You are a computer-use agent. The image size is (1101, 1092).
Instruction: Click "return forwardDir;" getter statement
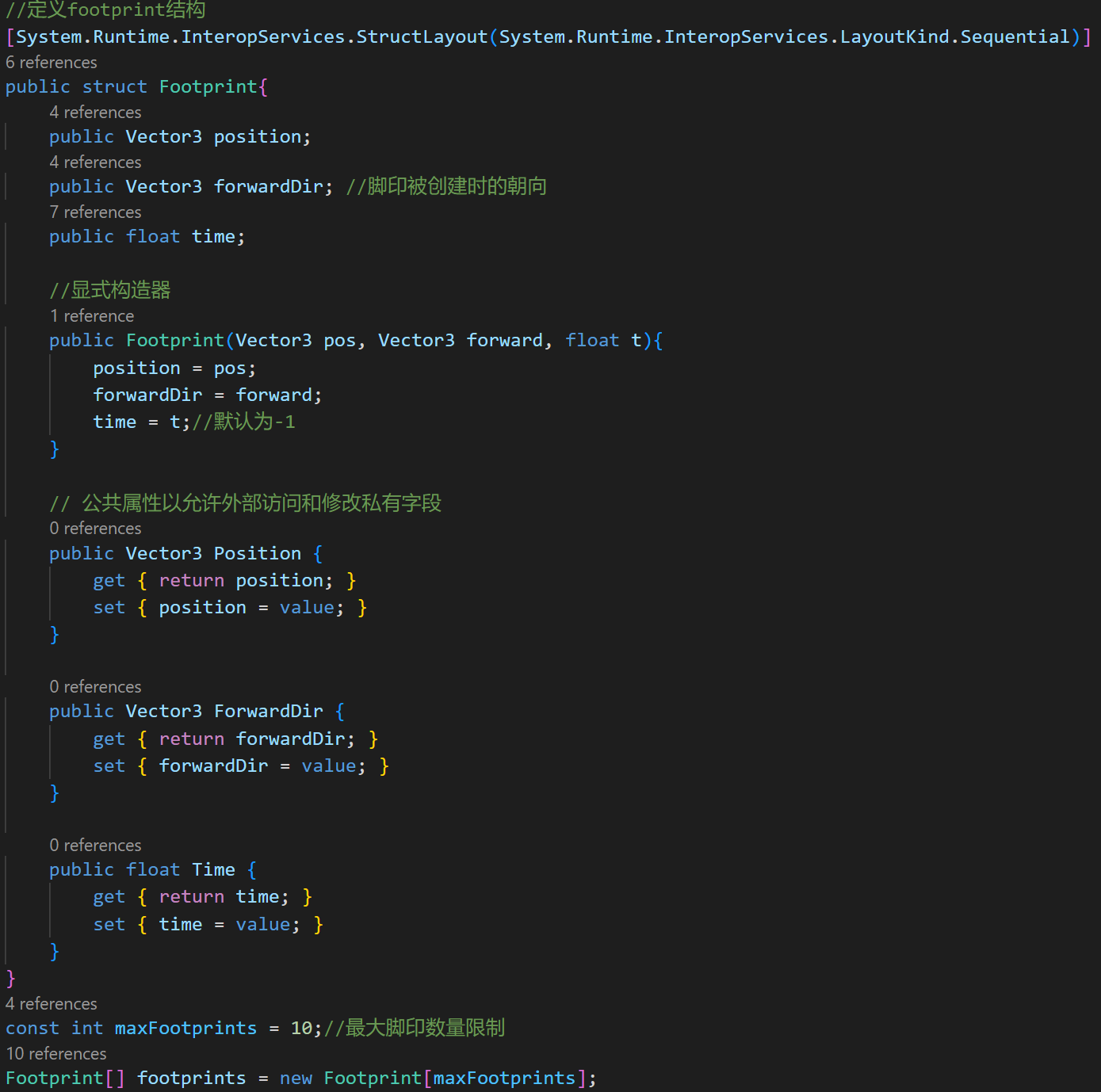click(258, 739)
